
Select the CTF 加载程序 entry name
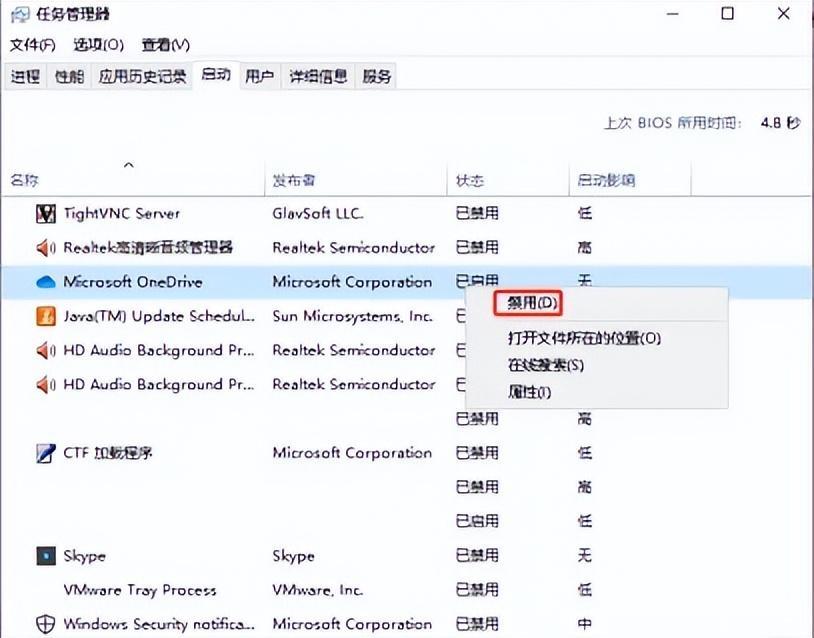(x=107, y=453)
